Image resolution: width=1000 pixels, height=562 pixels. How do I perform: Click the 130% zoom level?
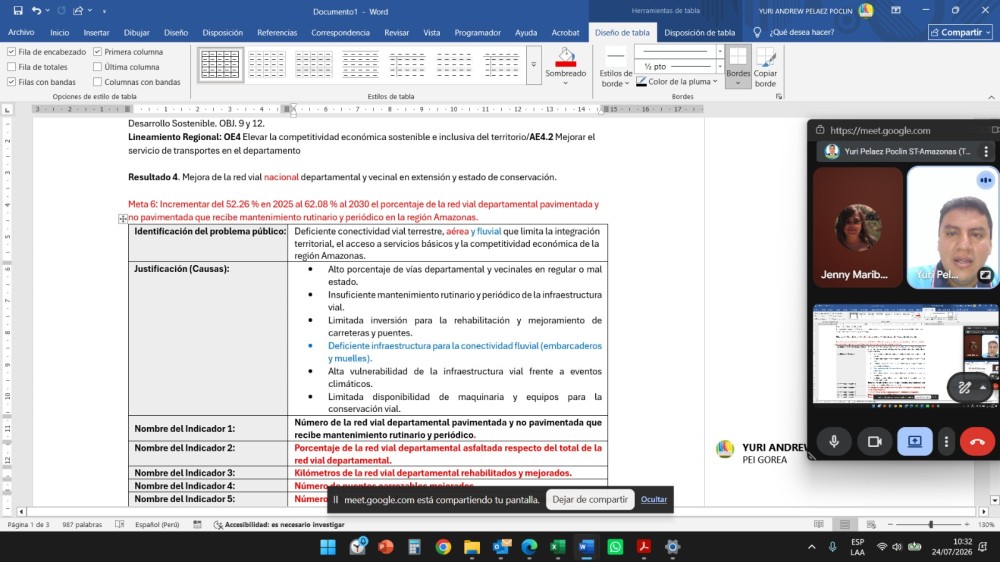[x=987, y=524]
